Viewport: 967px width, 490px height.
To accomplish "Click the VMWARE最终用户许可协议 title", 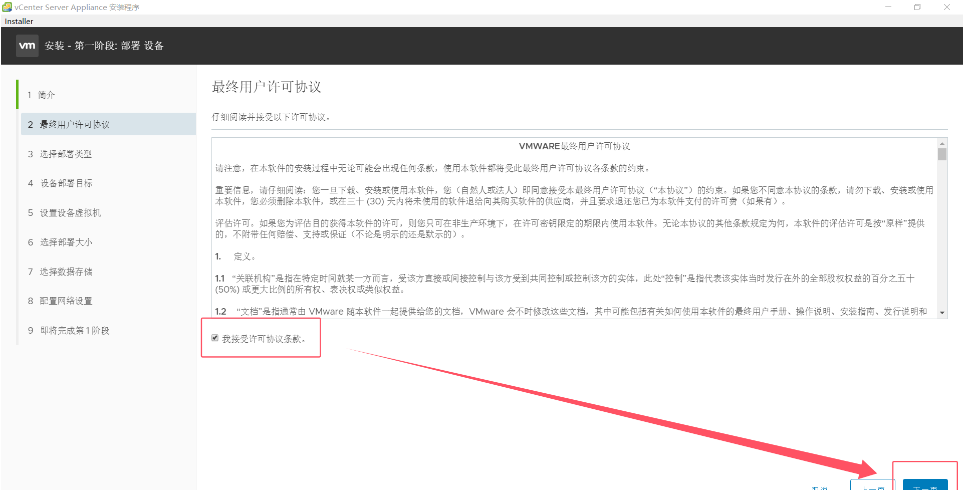I will pos(574,146).
